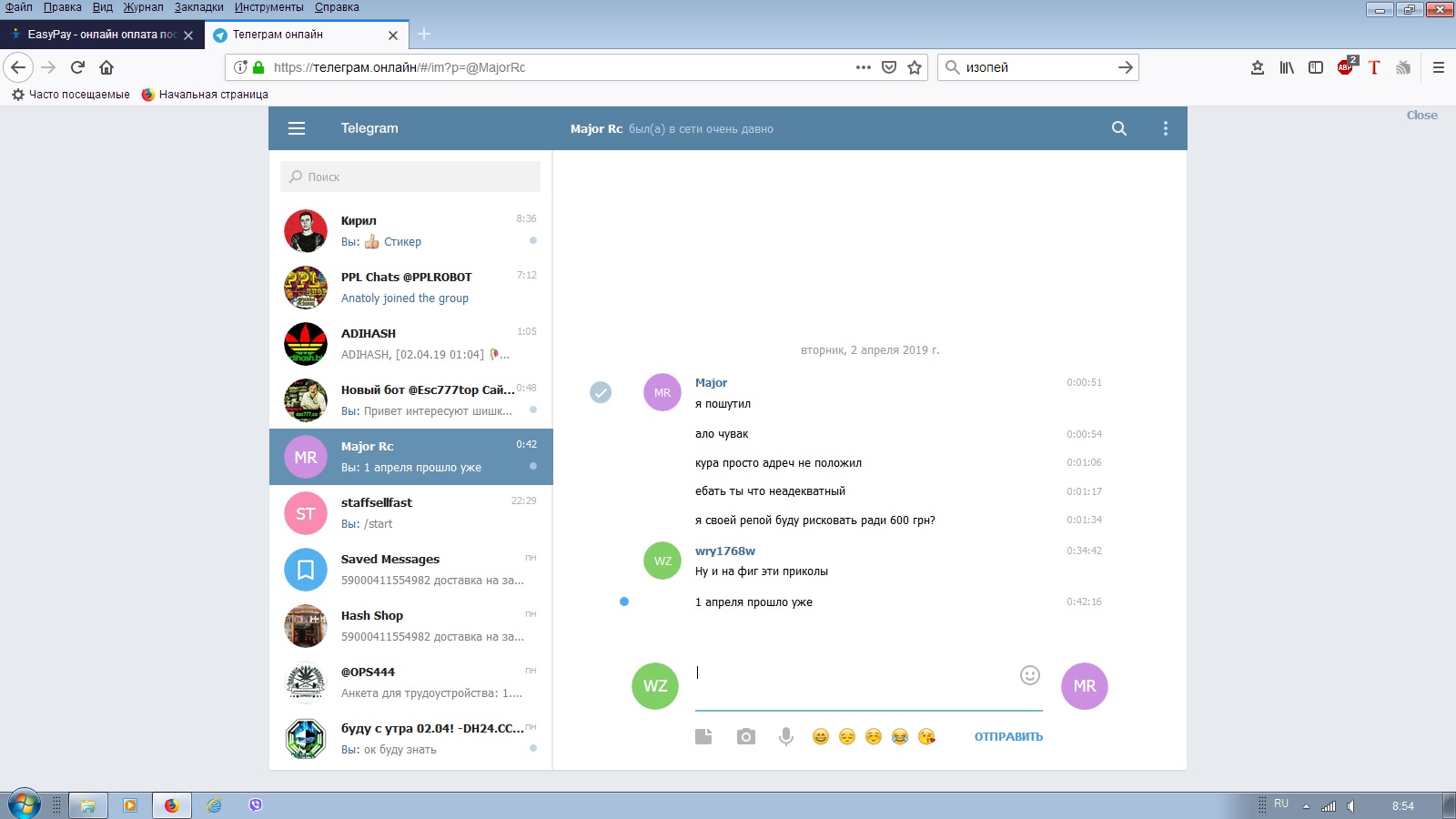Go to the browser home page icon

(x=106, y=67)
